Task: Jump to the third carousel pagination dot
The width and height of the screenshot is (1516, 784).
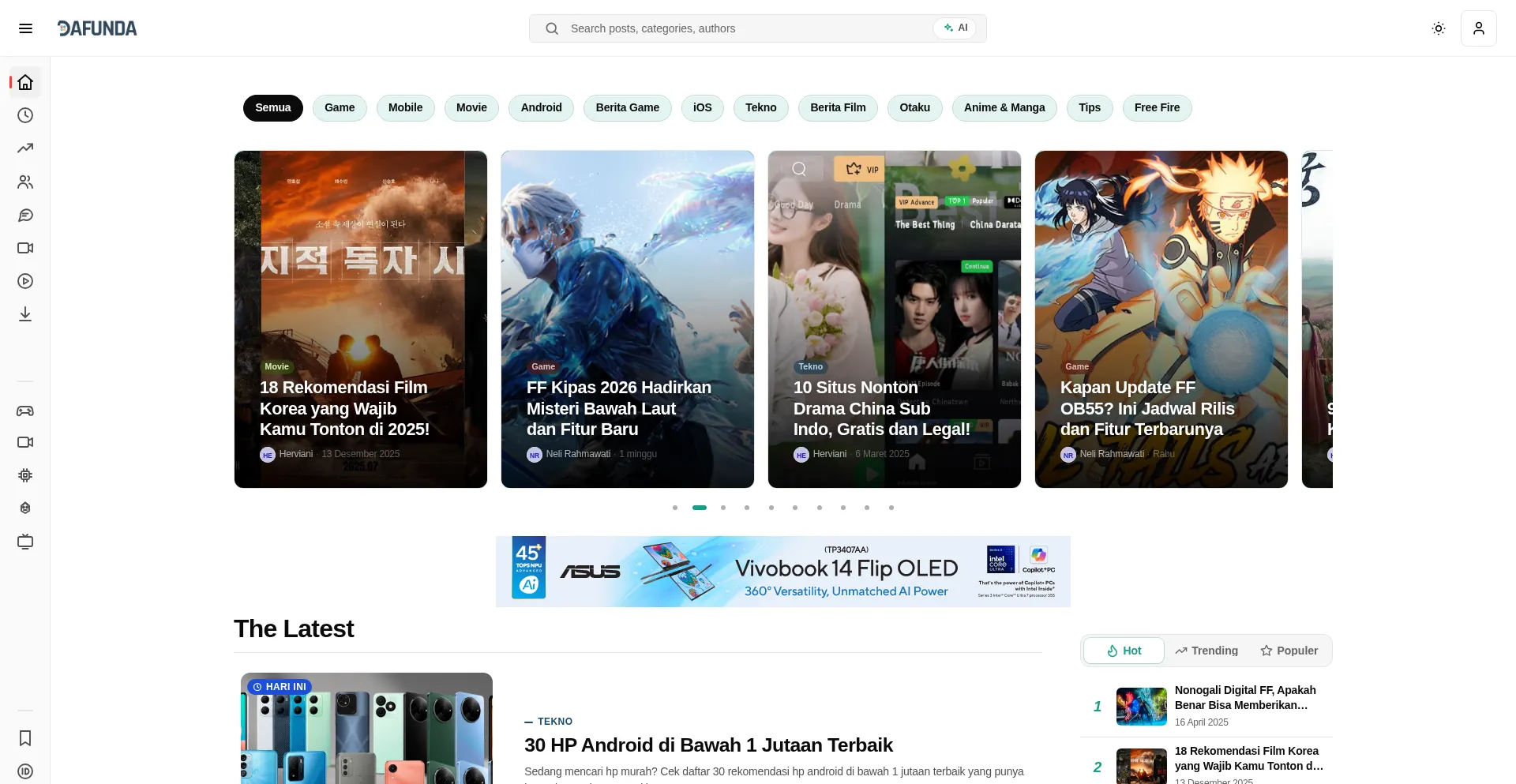Action: pos(723,508)
